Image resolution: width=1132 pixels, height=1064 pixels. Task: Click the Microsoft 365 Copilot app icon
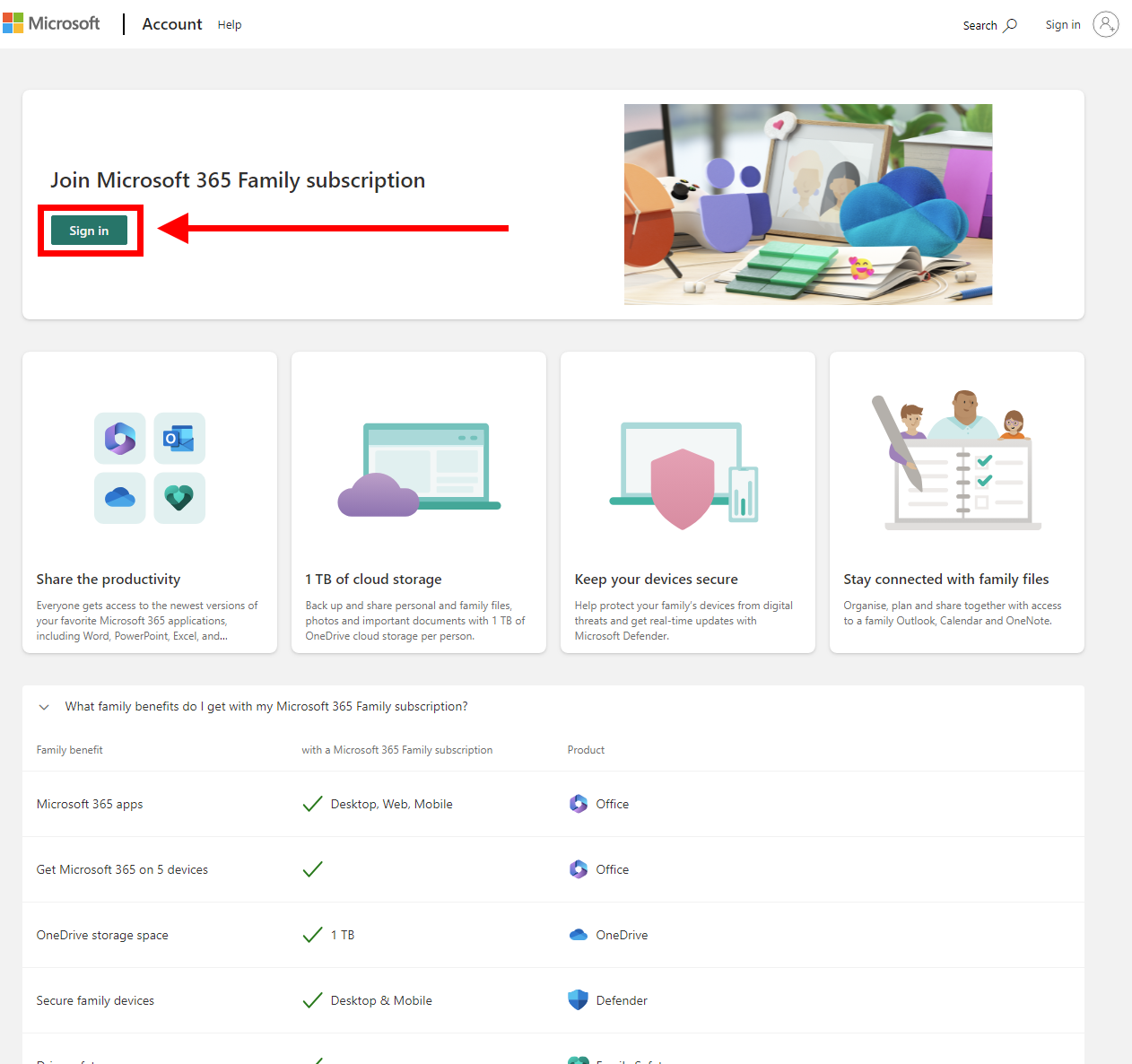(120, 439)
